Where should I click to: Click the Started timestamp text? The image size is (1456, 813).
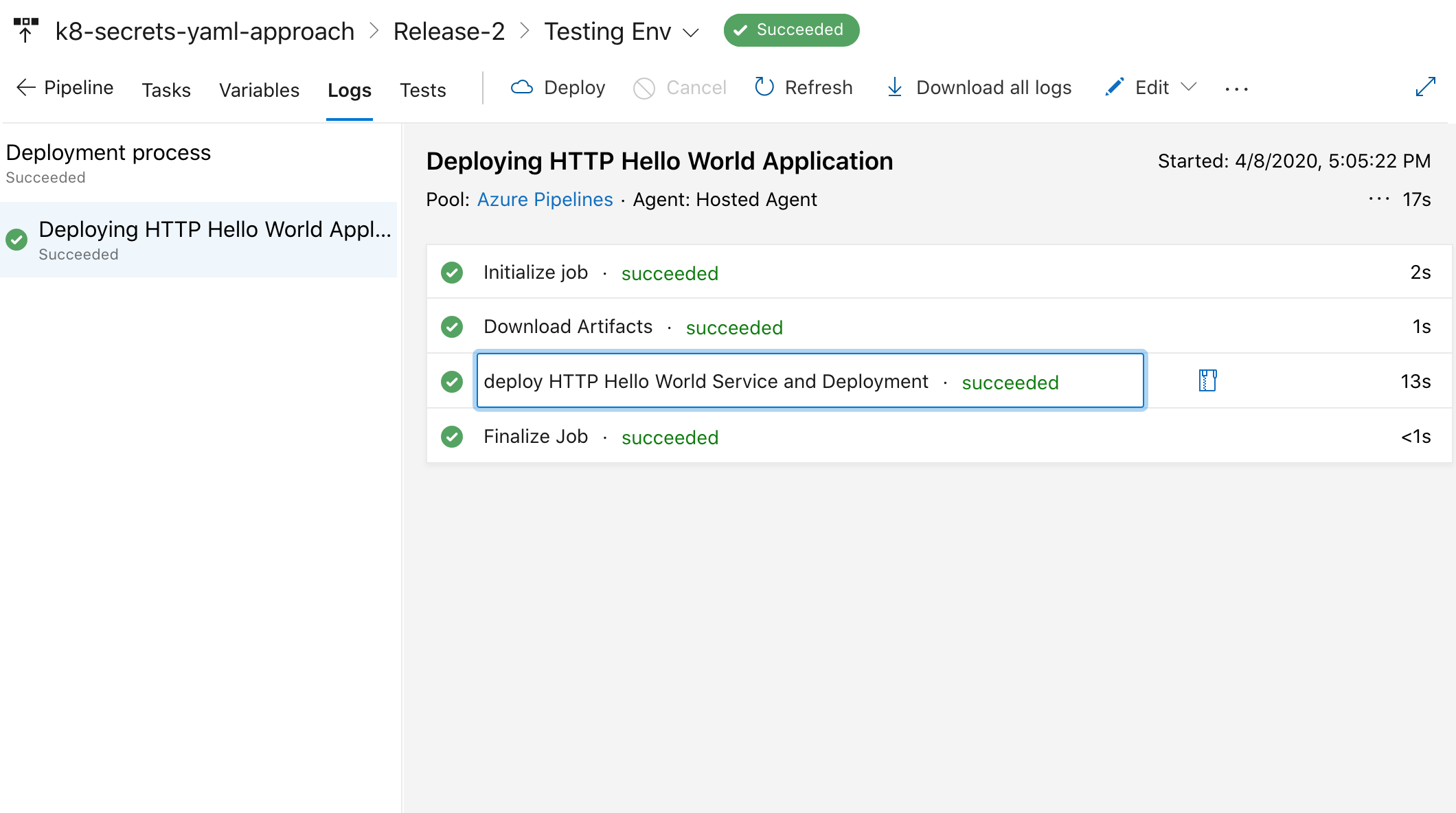point(1294,161)
